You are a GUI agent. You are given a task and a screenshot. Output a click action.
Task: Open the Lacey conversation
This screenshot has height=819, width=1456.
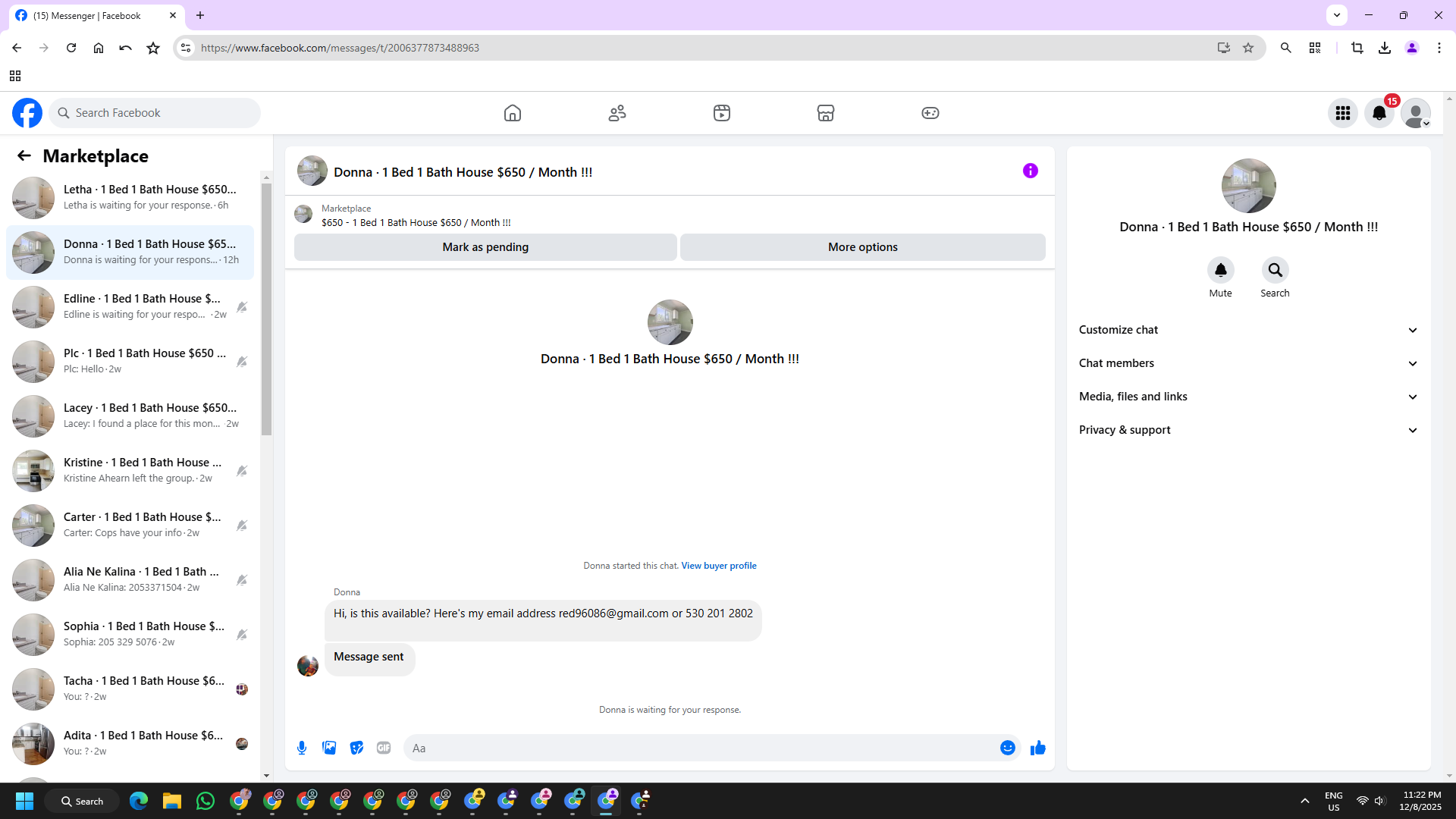pyautogui.click(x=130, y=416)
